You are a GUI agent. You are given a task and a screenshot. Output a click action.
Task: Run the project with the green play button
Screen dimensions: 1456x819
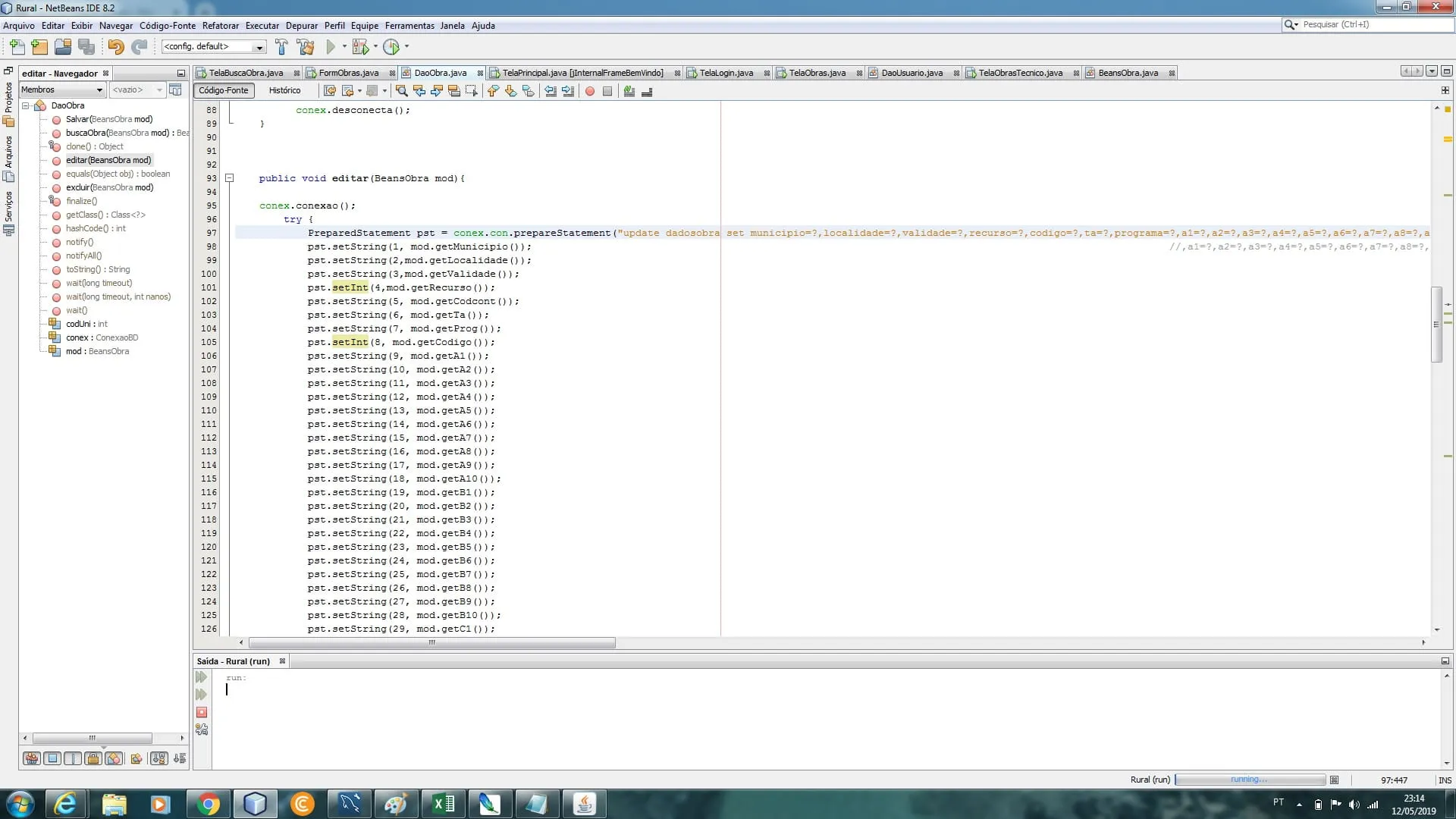point(331,47)
